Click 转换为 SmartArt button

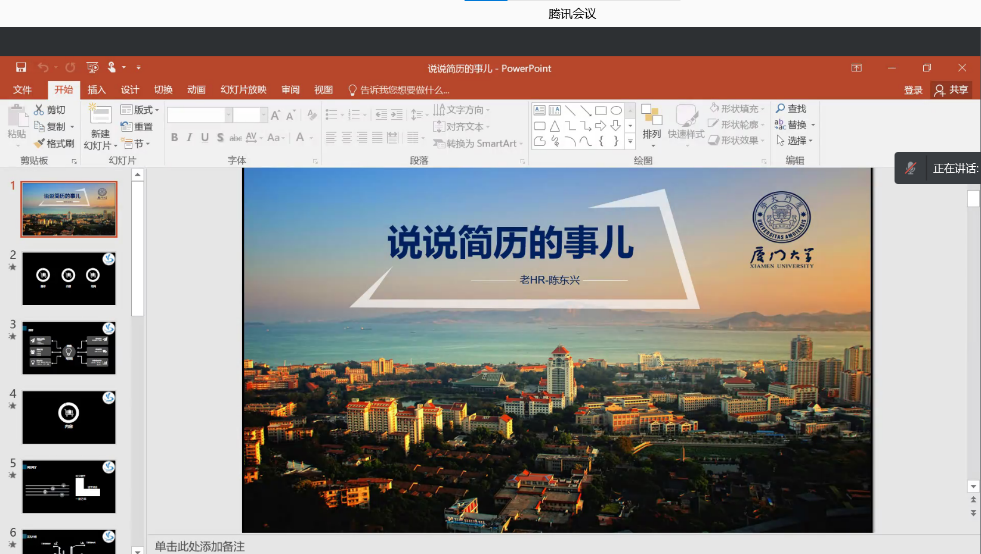pos(478,143)
